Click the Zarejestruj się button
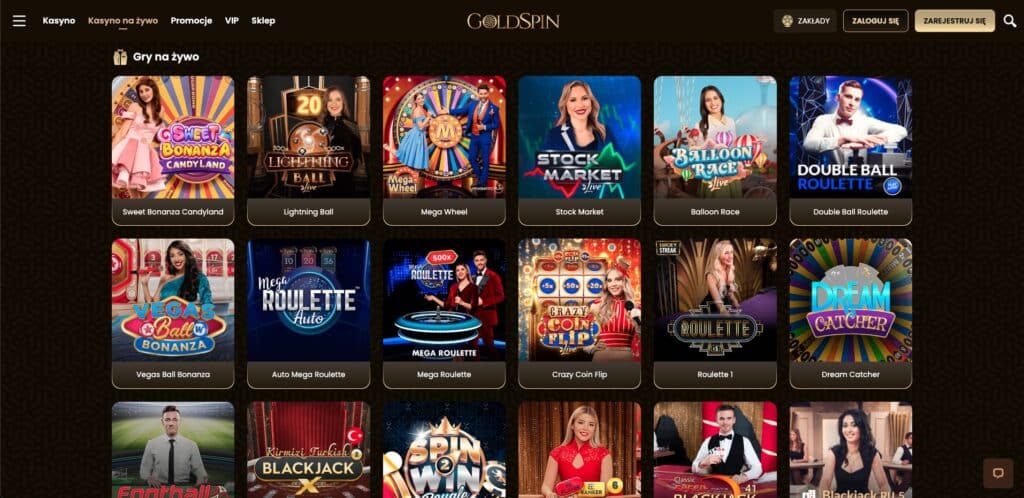The image size is (1024, 498). 954,21
